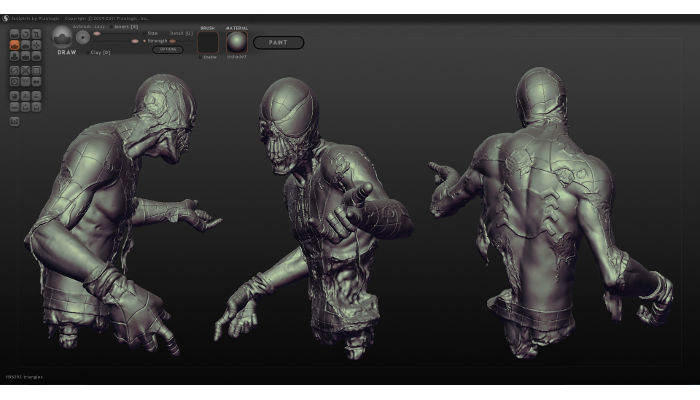Toggle the Strength pressure checkbox

click(145, 41)
